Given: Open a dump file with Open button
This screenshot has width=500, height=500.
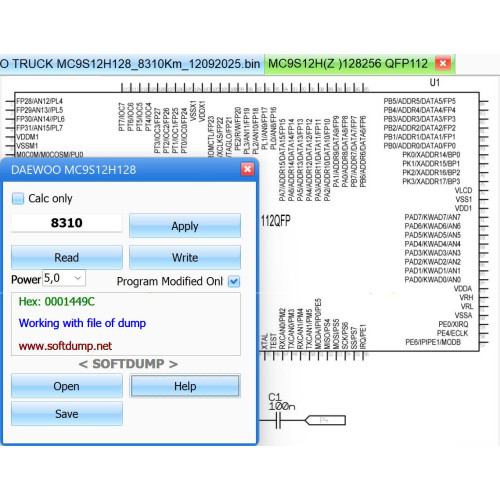Looking at the screenshot, I should tap(67, 386).
